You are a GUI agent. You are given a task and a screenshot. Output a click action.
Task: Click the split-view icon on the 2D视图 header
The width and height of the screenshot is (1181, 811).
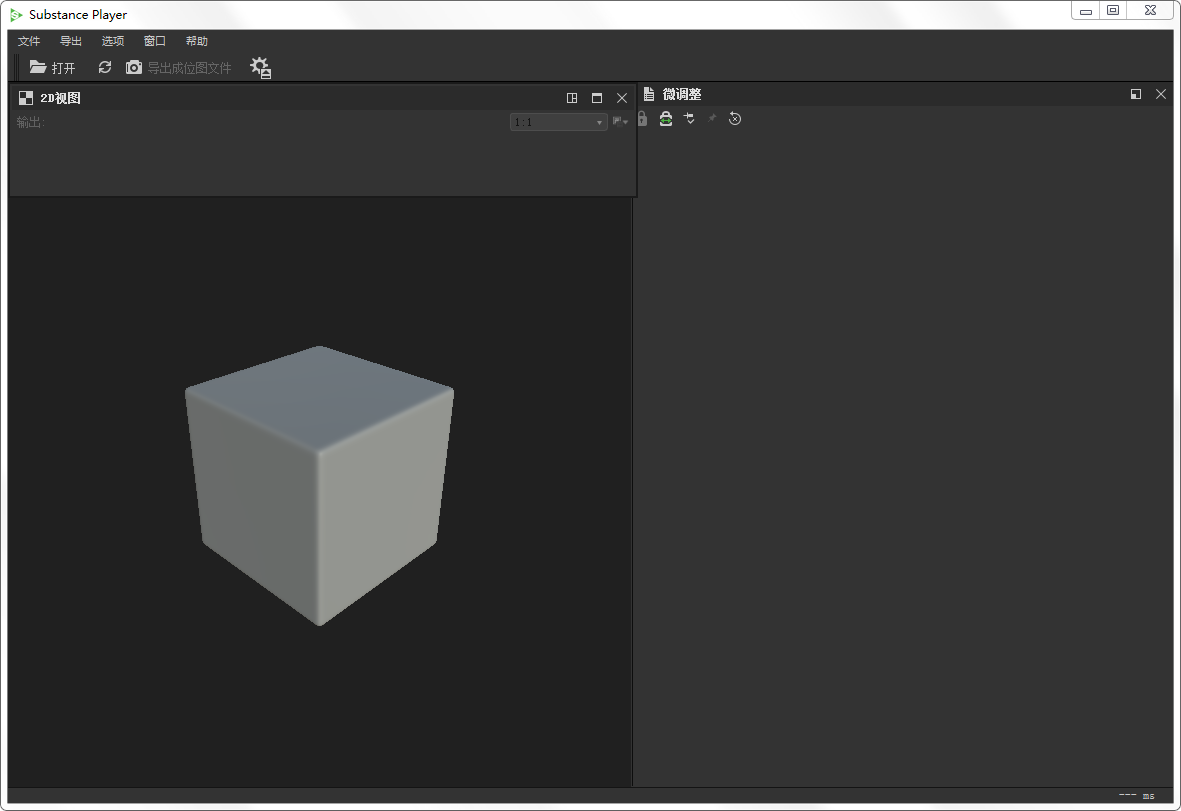coord(571,98)
